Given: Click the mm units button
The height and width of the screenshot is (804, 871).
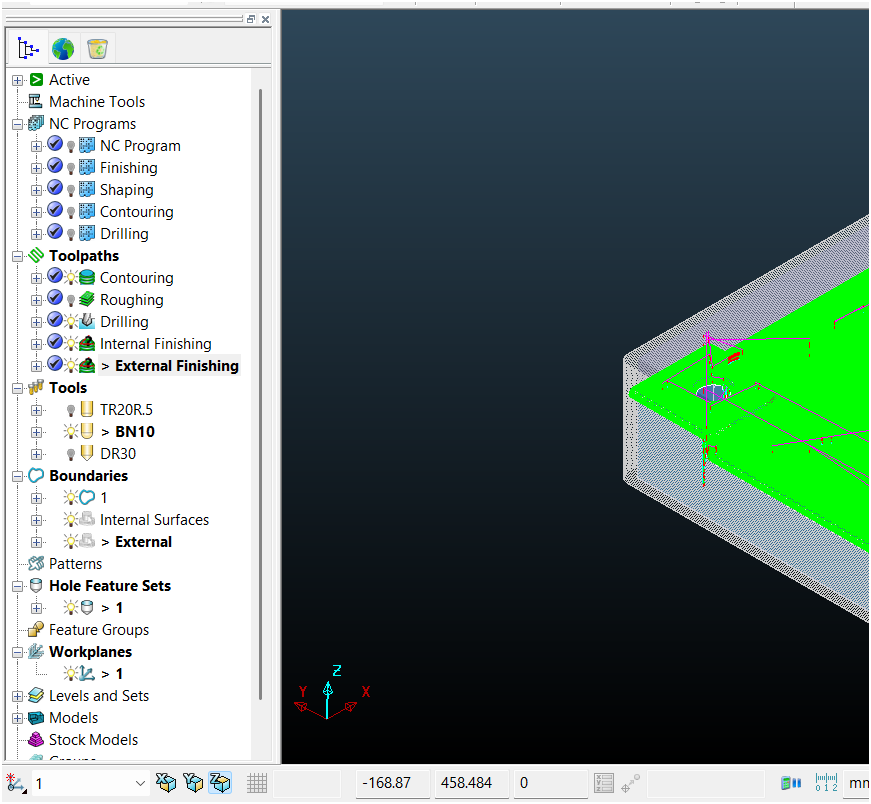Looking at the screenshot, I should [858, 783].
